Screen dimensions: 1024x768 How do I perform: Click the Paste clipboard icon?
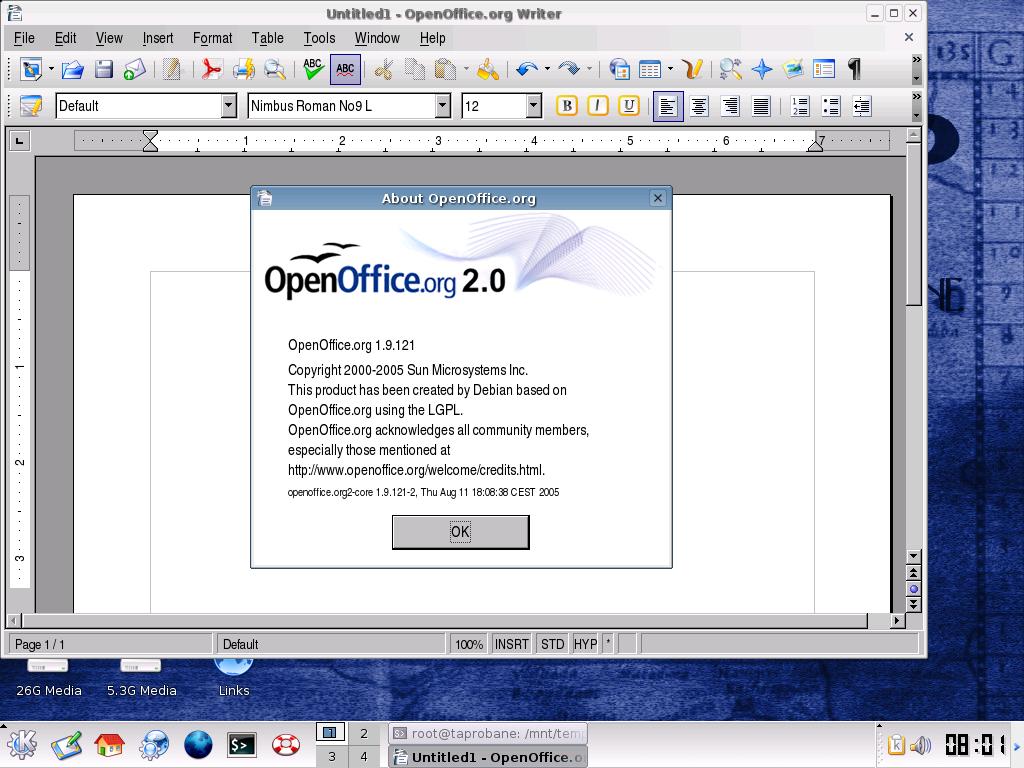pyautogui.click(x=445, y=69)
